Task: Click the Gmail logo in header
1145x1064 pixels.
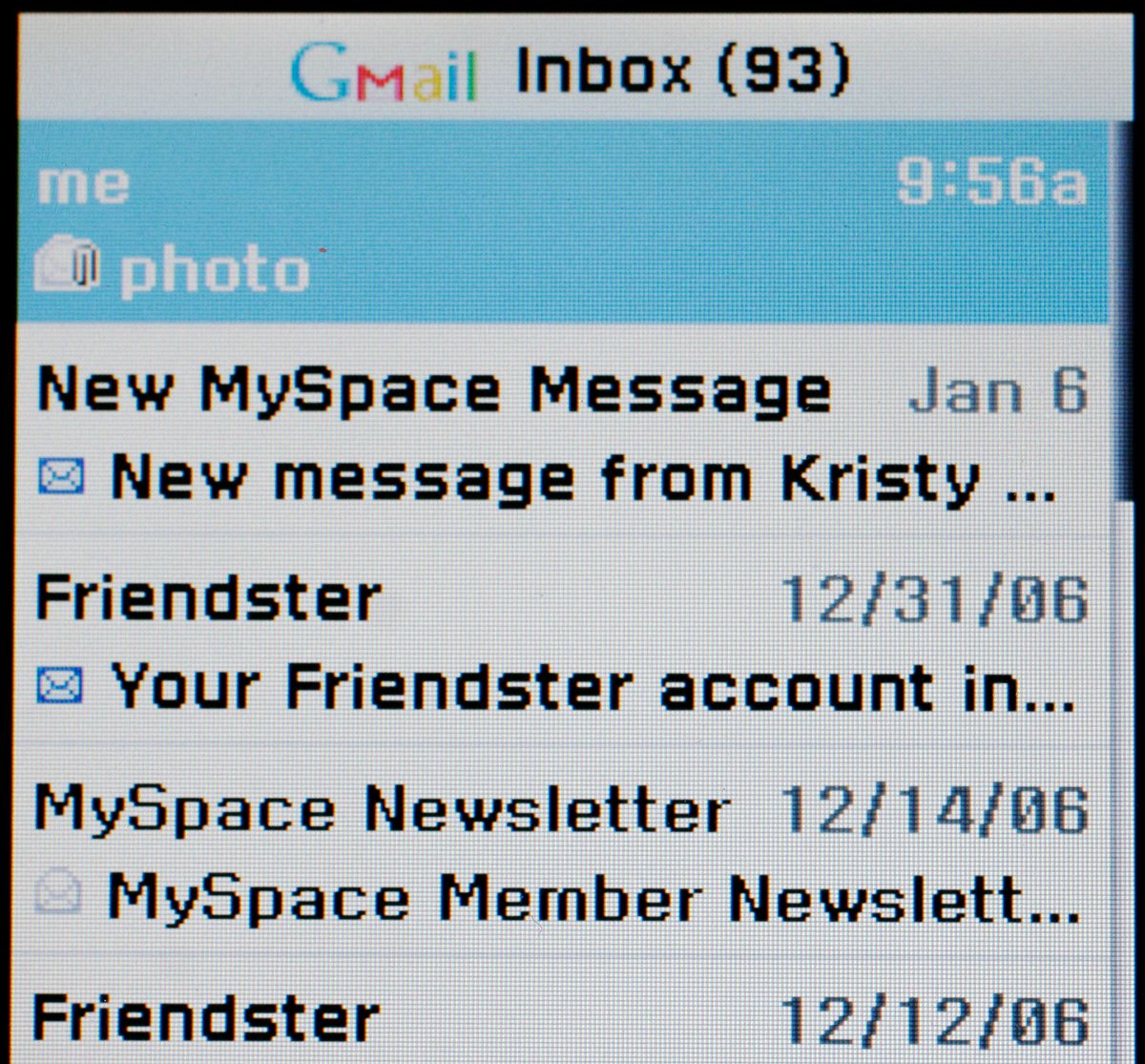Action: coord(384,73)
